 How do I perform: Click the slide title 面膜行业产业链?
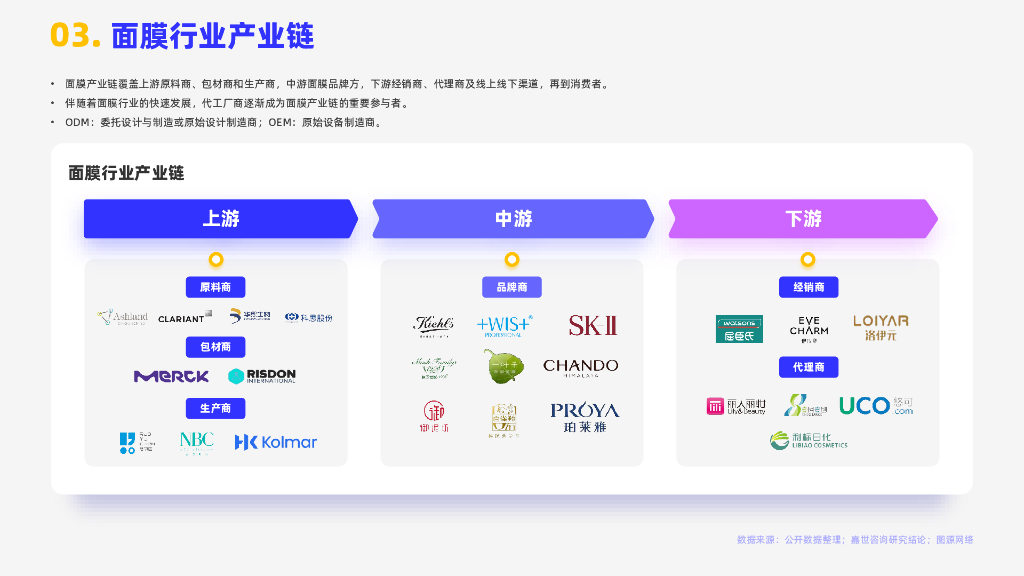pyautogui.click(x=213, y=36)
